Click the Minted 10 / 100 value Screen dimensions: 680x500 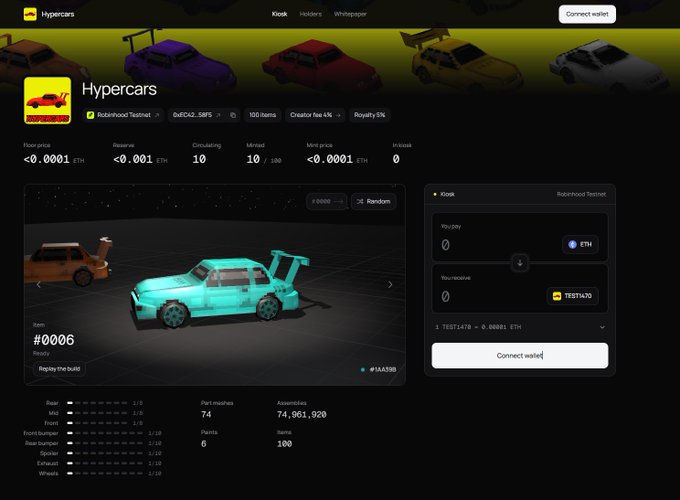click(264, 159)
